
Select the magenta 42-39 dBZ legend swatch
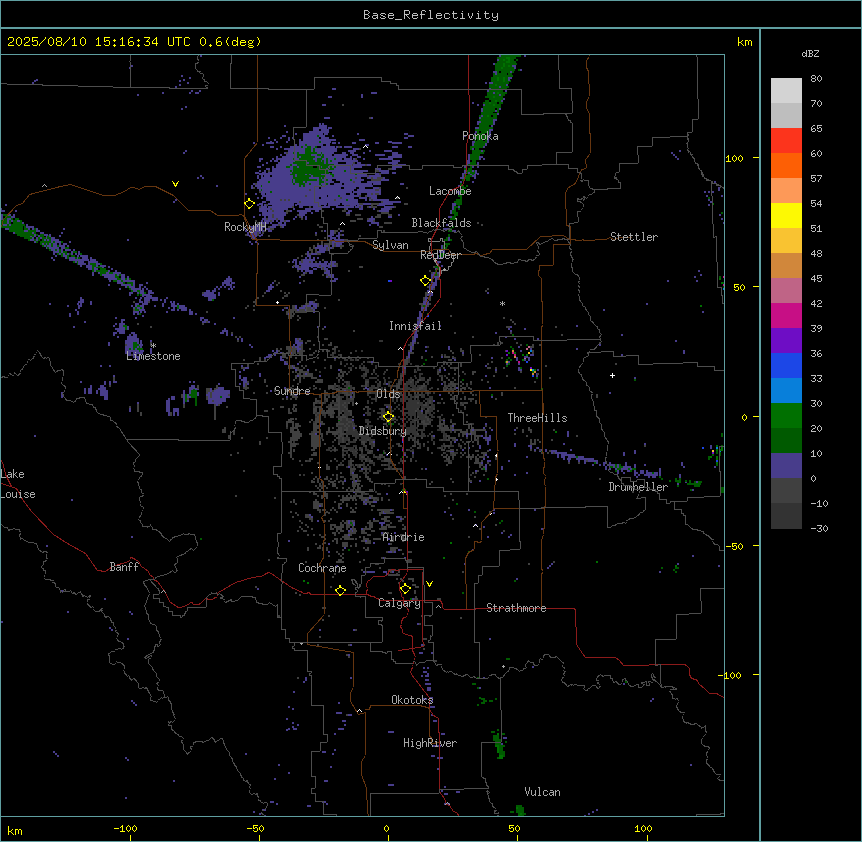click(x=786, y=315)
